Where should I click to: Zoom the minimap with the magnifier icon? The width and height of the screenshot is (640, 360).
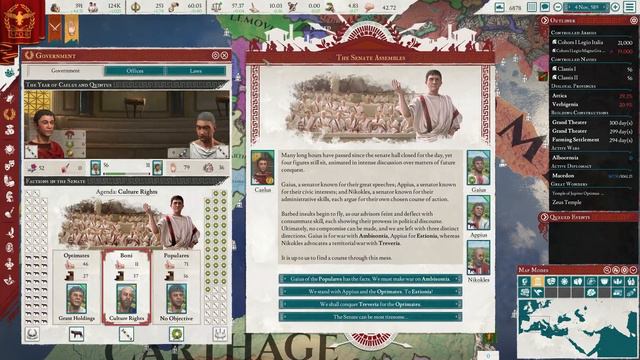pos(607,270)
